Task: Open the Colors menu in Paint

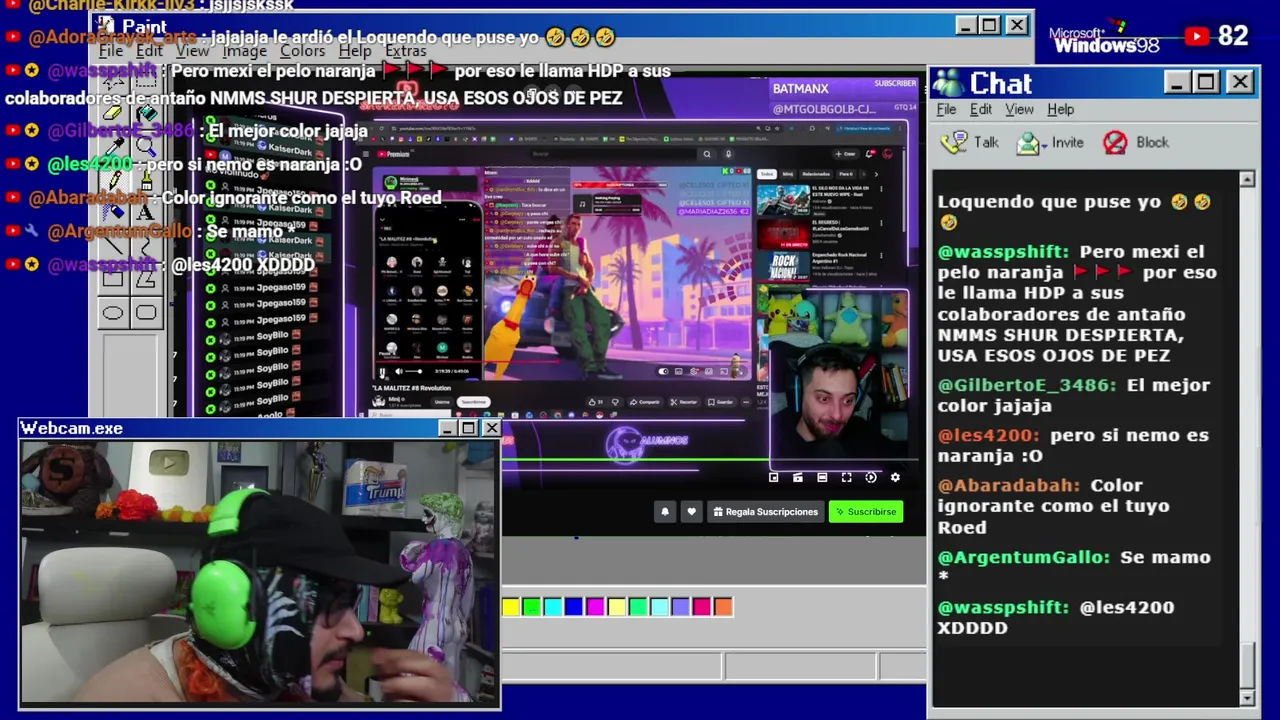Action: (x=302, y=51)
